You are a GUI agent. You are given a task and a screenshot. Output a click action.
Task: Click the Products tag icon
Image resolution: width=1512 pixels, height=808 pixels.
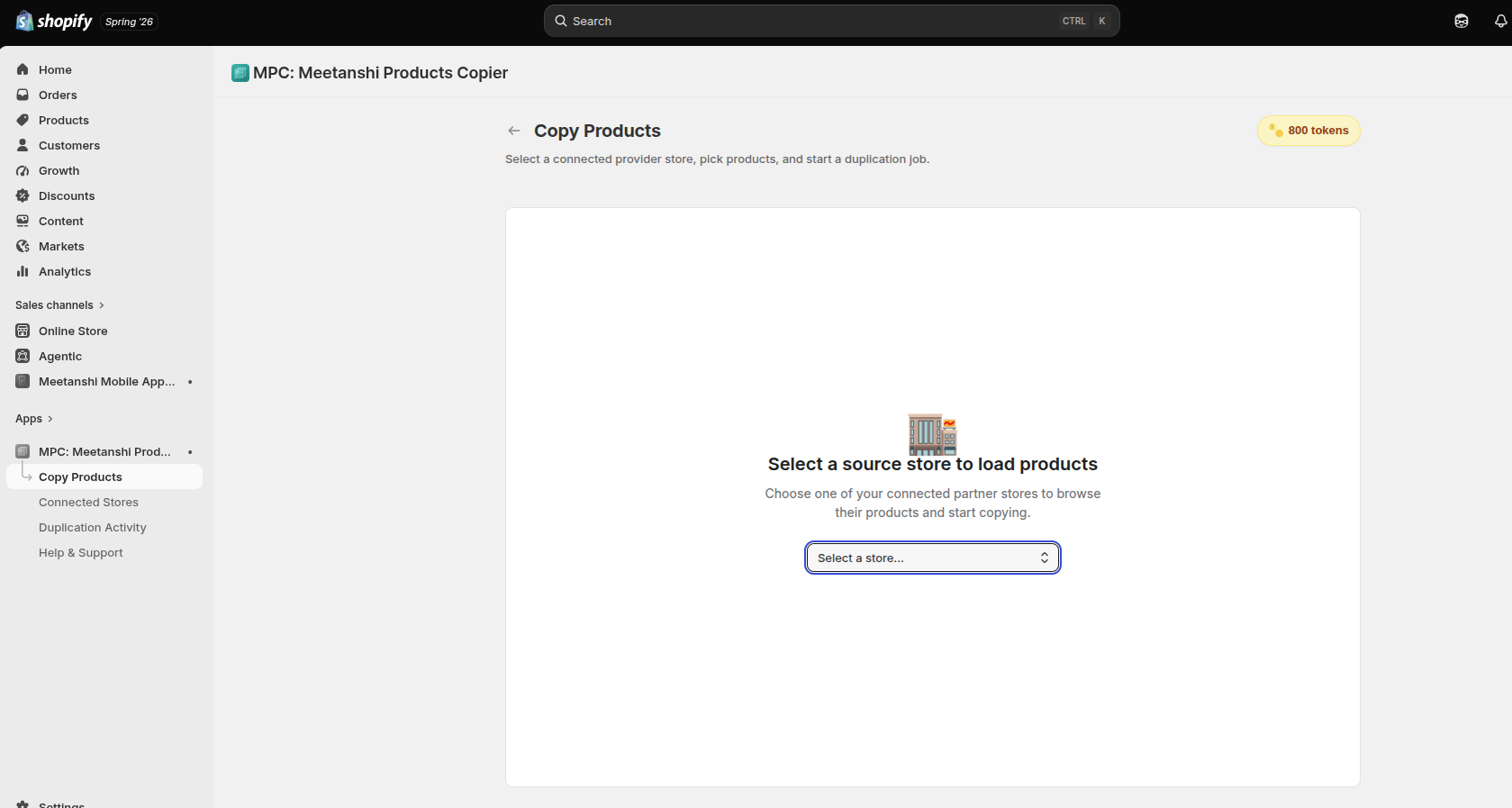tap(23, 120)
